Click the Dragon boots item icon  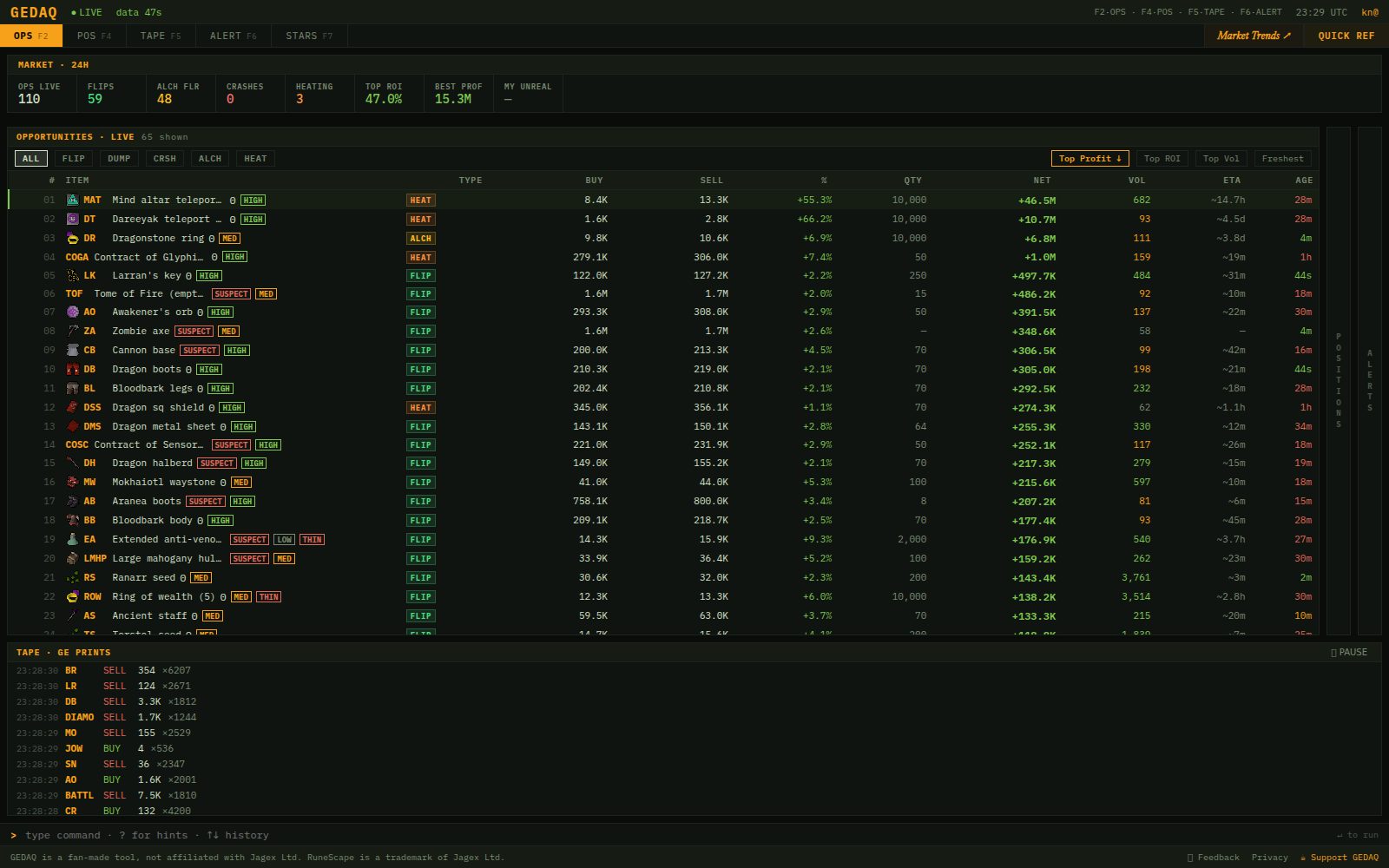pyautogui.click(x=73, y=369)
